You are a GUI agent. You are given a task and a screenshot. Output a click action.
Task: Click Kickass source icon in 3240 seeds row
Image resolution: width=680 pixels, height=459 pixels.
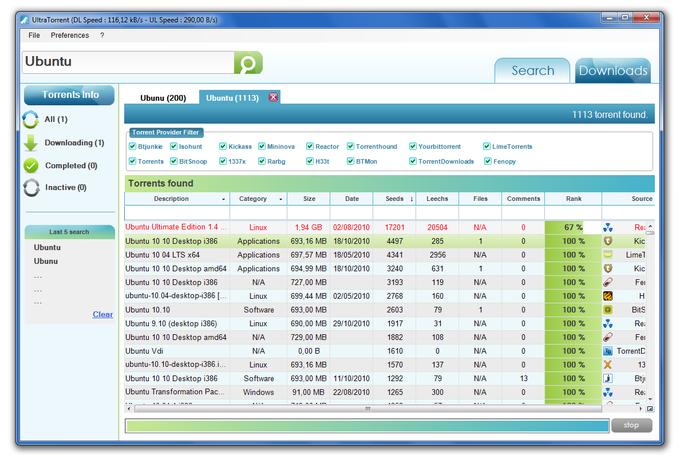point(608,269)
